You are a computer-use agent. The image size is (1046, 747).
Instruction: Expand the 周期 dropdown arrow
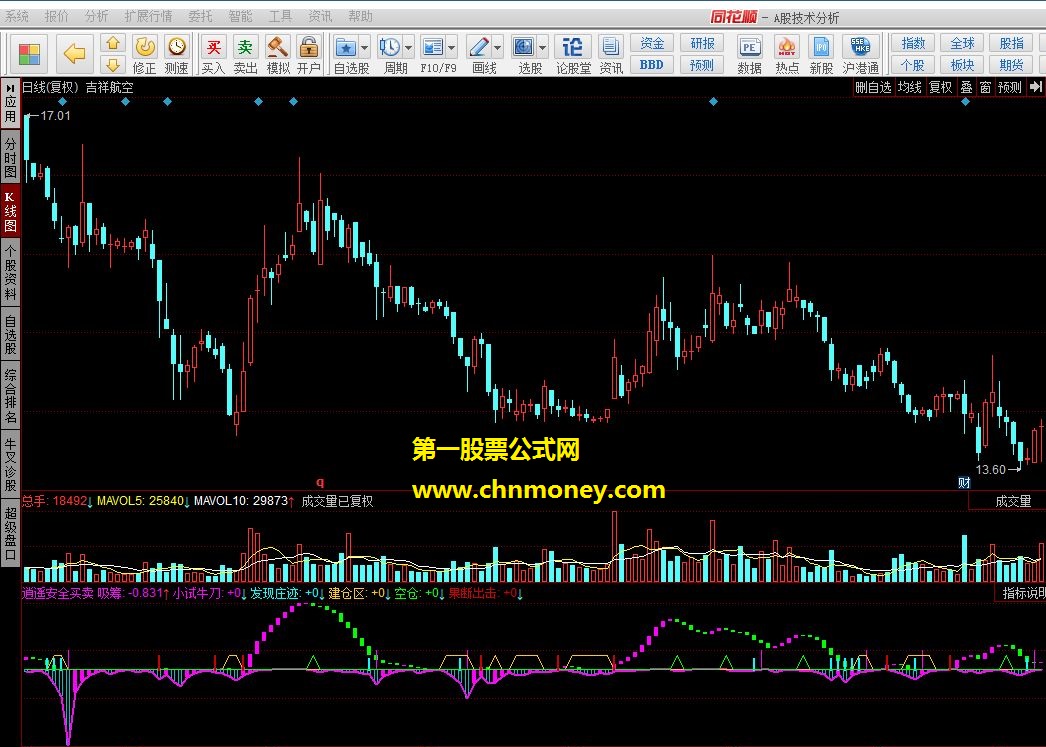(408, 47)
